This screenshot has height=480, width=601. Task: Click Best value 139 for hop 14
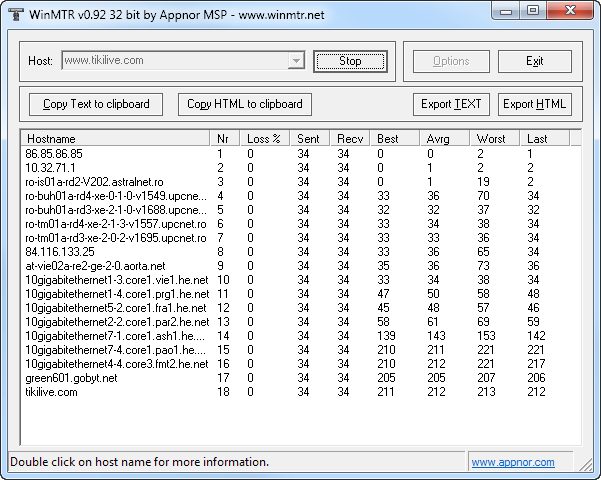coord(386,335)
